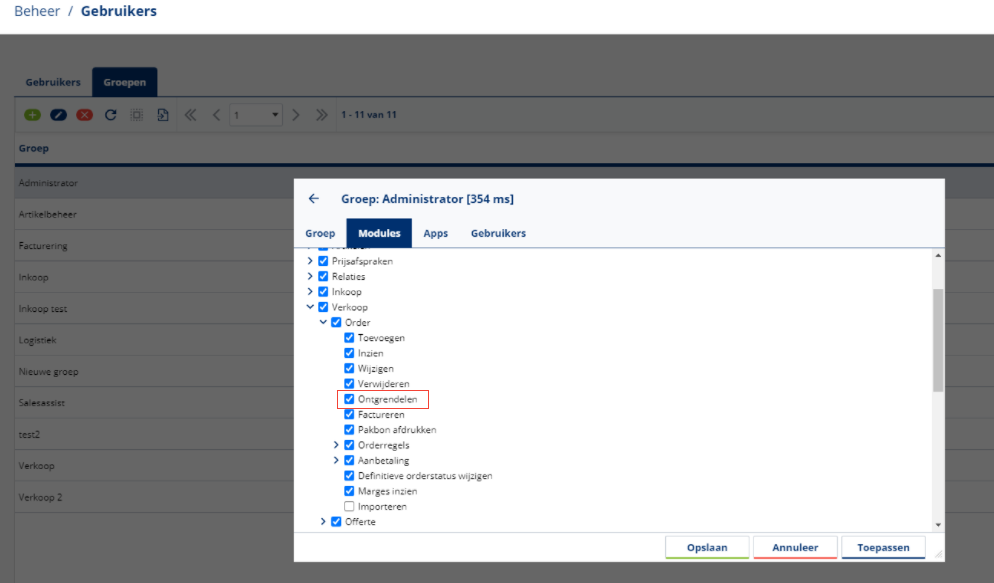Expand the Orderregels tree node
Viewport: 994px width, 583px height.
(x=336, y=445)
